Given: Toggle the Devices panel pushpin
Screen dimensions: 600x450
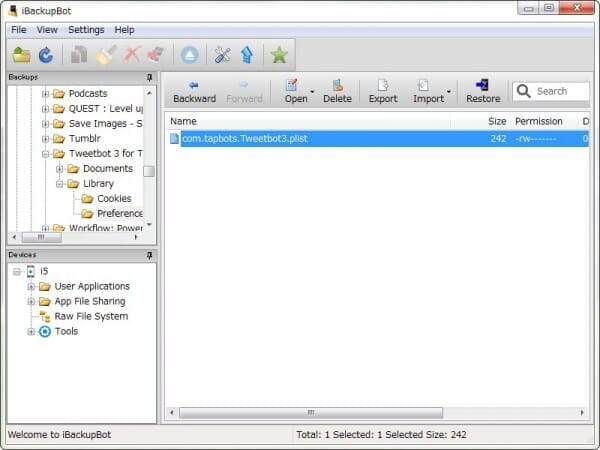Looking at the screenshot, I should (x=149, y=255).
